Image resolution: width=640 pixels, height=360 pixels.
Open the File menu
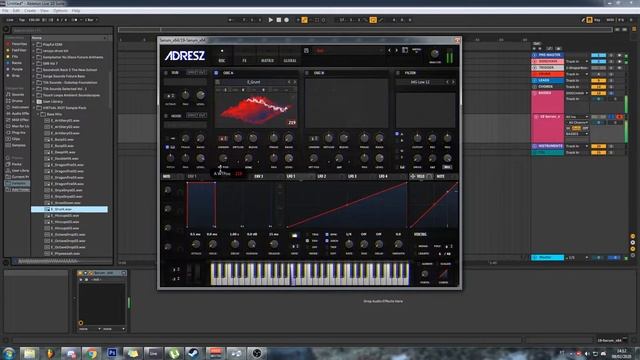[5, 11]
